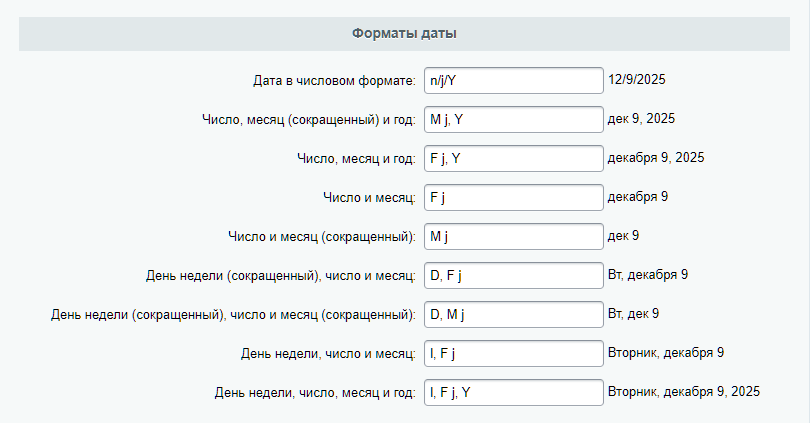Click the 'F j, Y' format input
This screenshot has width=810, height=423.
pyautogui.click(x=513, y=158)
